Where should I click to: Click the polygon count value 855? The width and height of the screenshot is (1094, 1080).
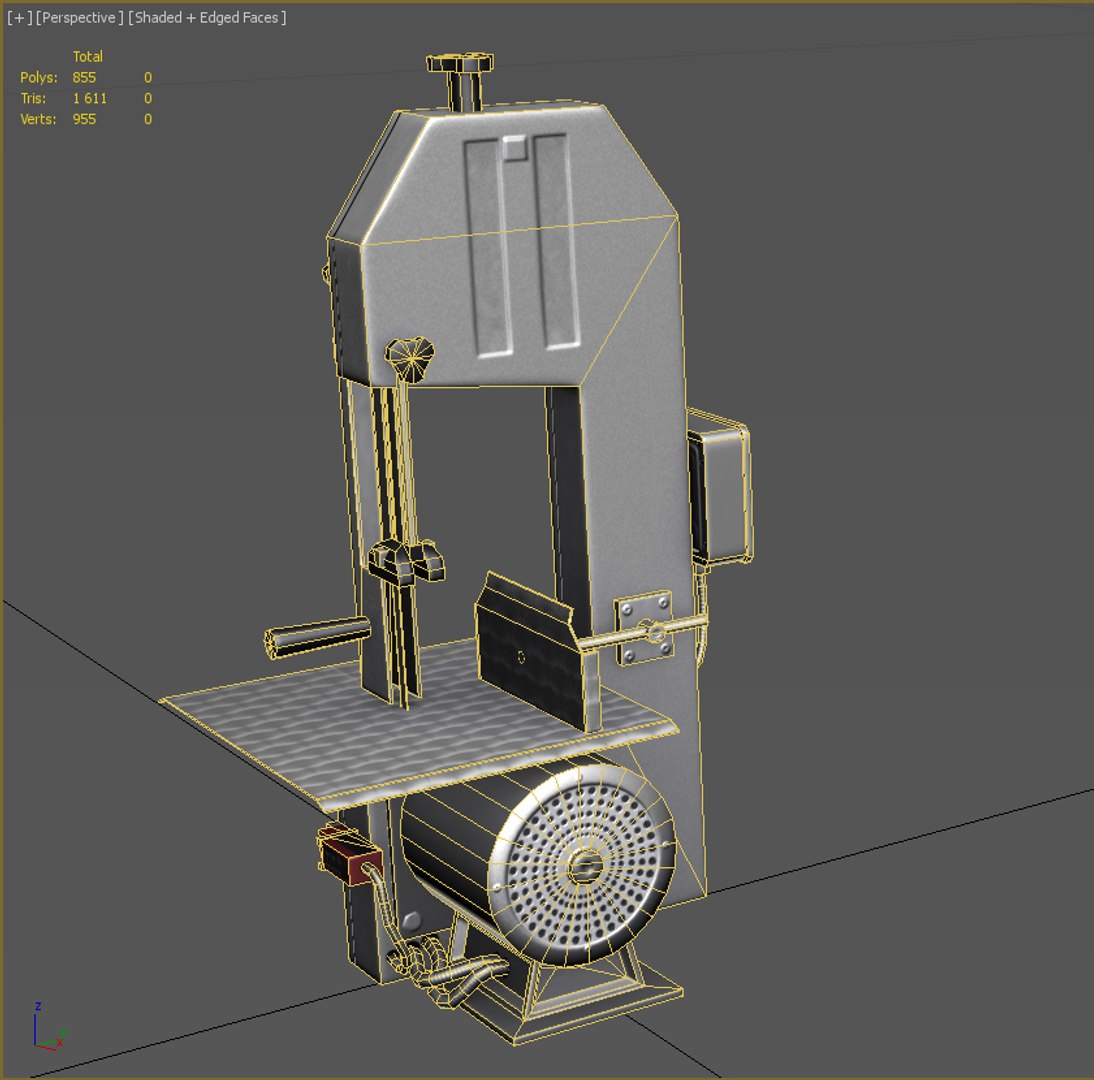coord(84,77)
